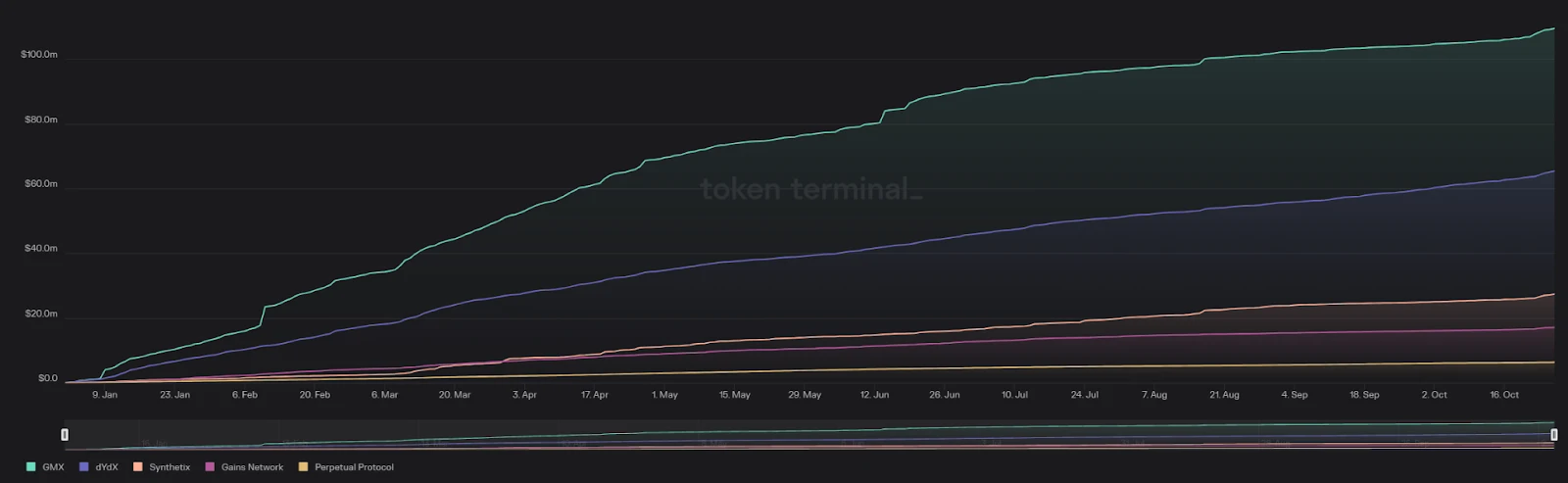Click the 29. May date label
Screen dimensions: 1568x483
(805, 395)
